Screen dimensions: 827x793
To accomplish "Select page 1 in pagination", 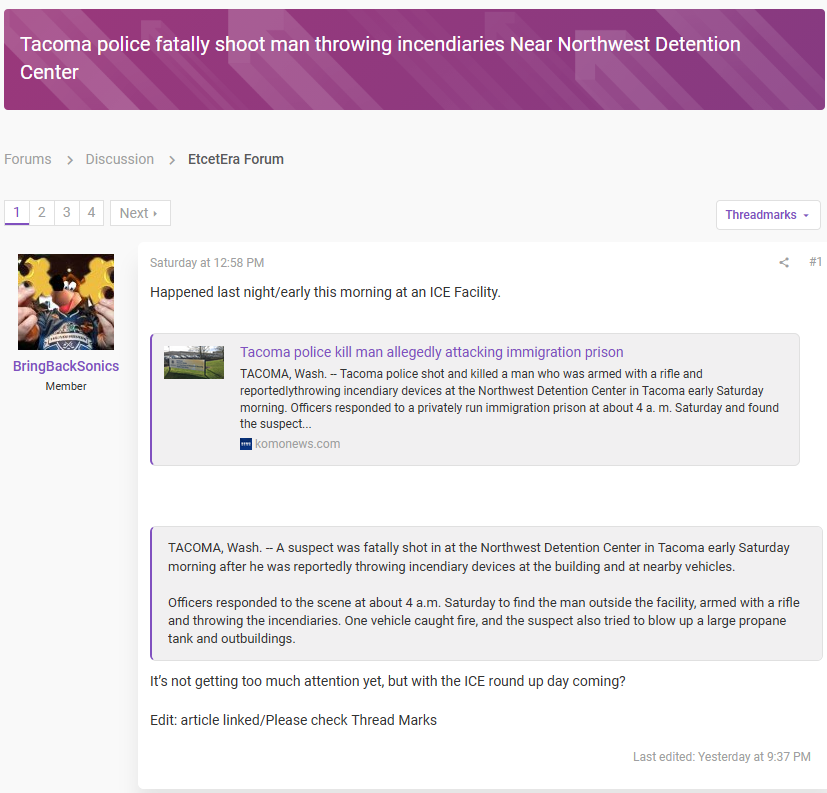I will 17,212.
